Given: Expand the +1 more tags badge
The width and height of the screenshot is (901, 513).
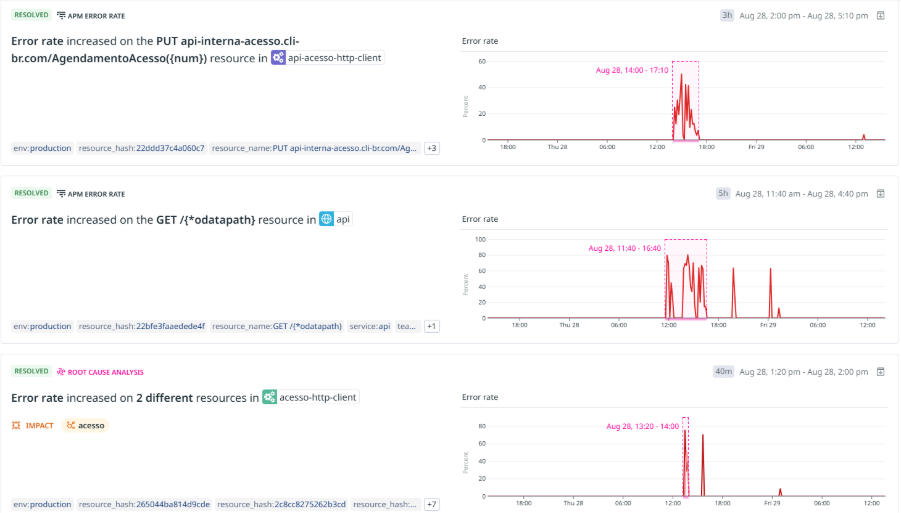Looking at the screenshot, I should [x=432, y=326].
